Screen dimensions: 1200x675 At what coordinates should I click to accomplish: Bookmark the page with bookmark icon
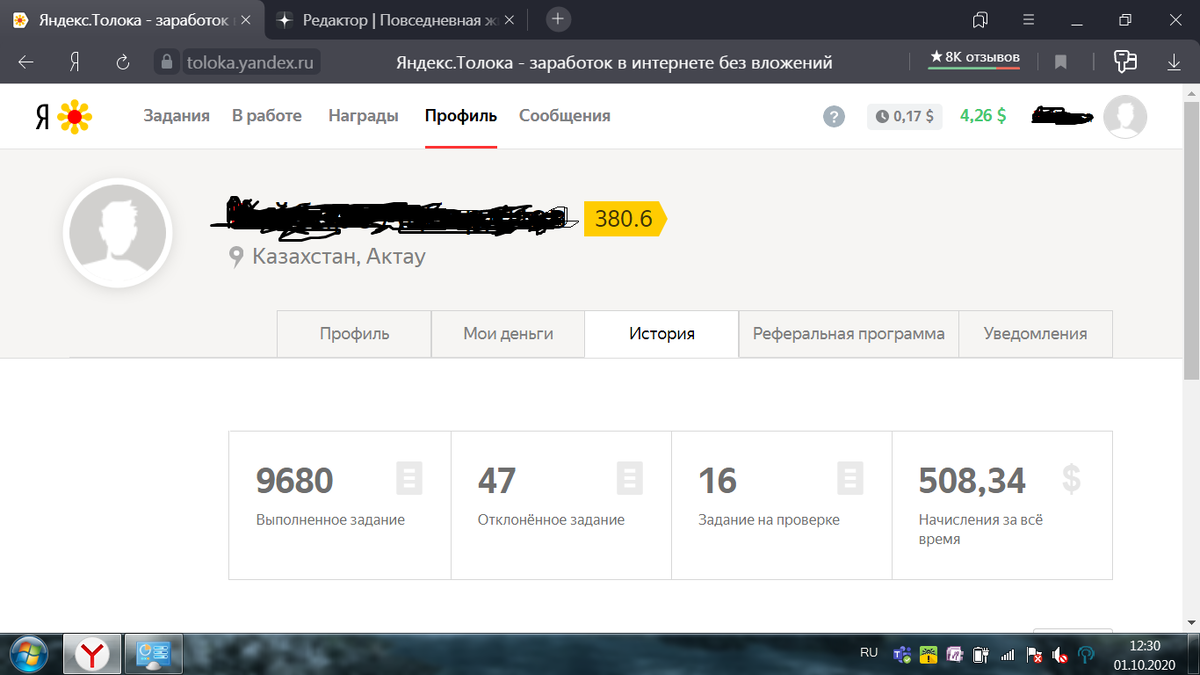click(1061, 62)
